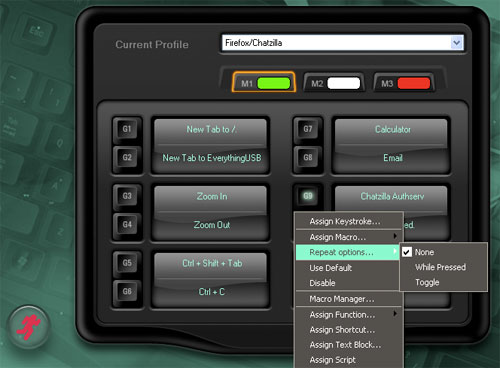Choose Assign Shortcut from context menu

point(348,330)
